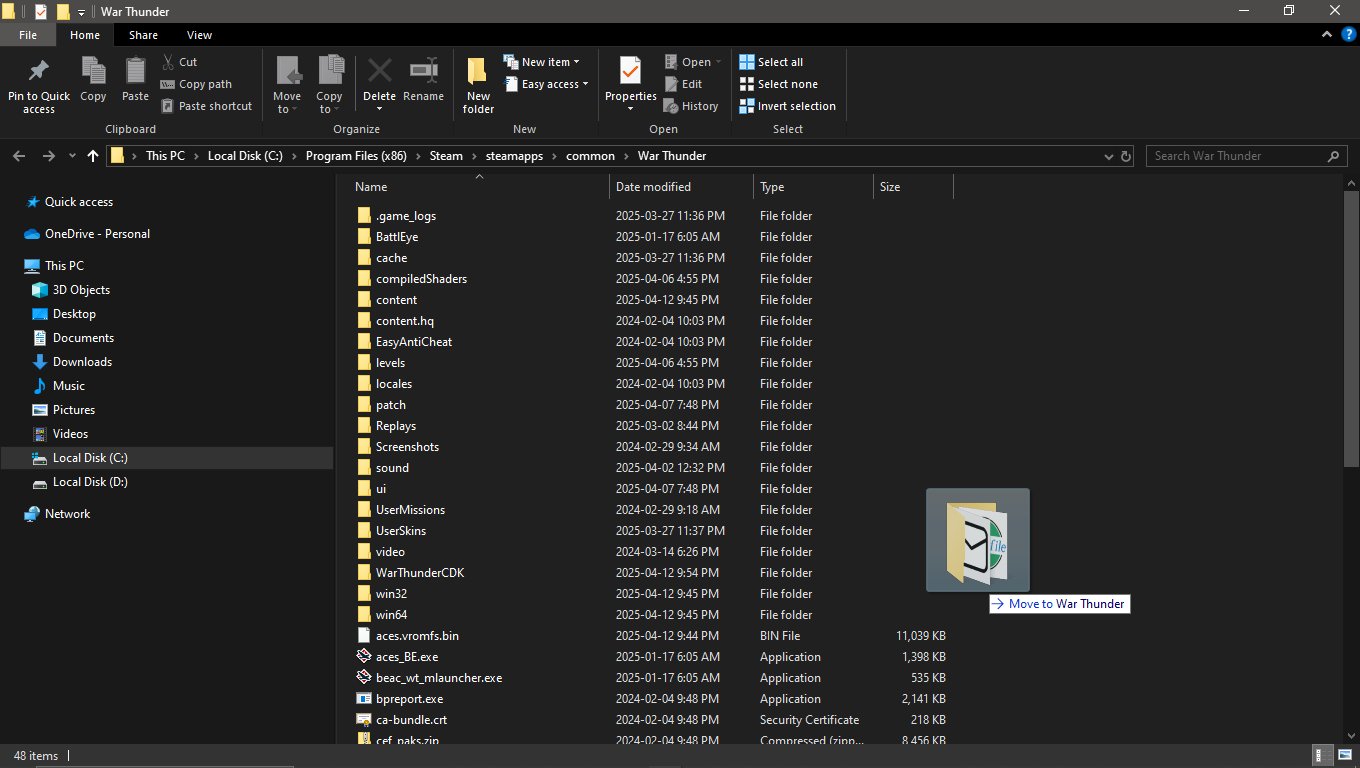Click the quick access New folder icon in title bar
Screen dimensions: 1360x768
click(x=63, y=12)
